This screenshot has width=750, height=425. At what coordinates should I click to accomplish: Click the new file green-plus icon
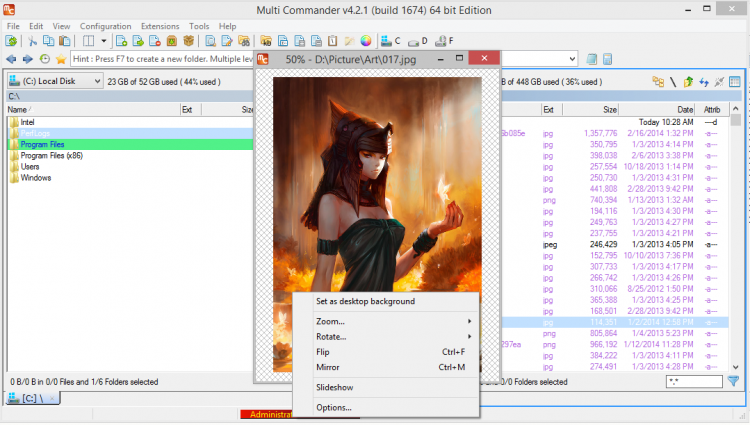point(121,41)
